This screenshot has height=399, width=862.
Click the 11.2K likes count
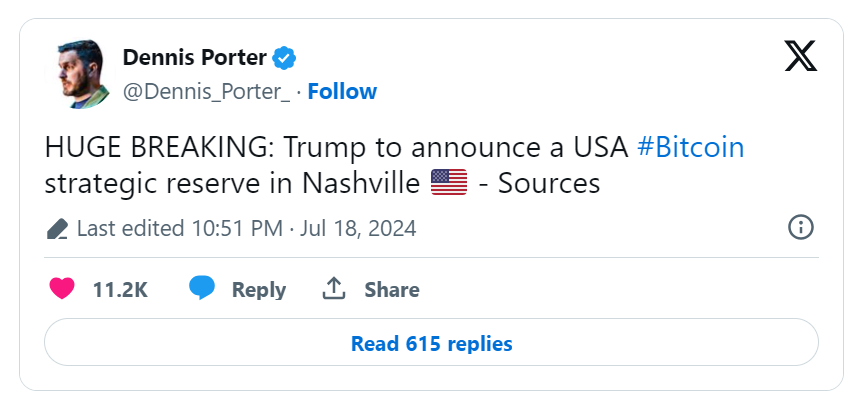tap(120, 290)
